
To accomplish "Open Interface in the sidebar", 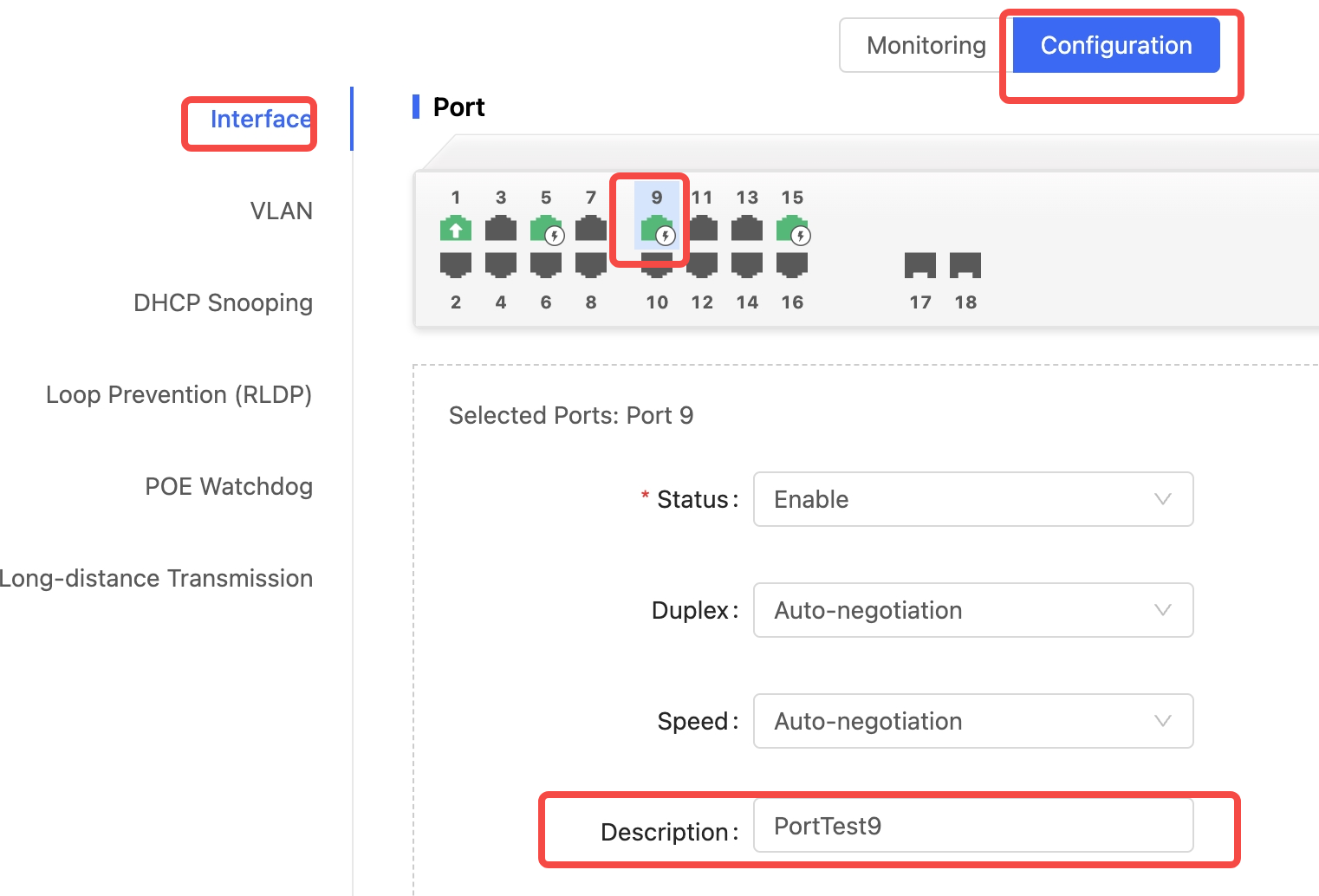I will pyautogui.click(x=261, y=119).
